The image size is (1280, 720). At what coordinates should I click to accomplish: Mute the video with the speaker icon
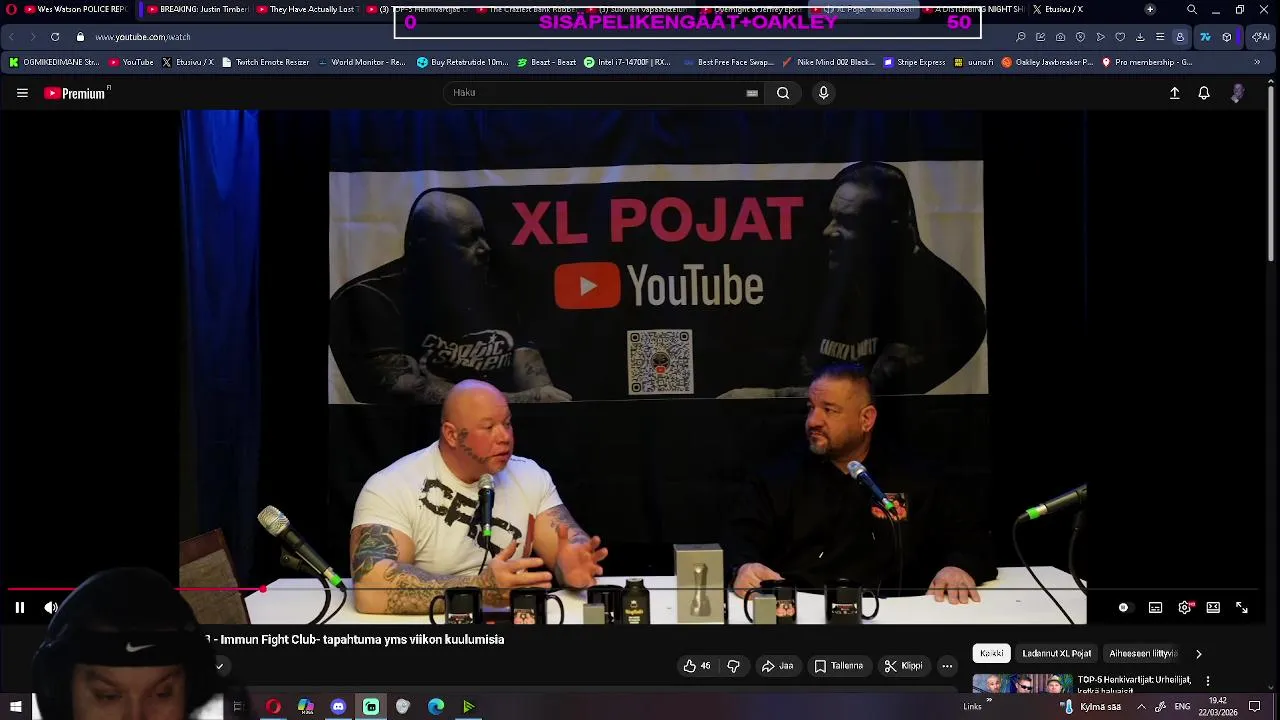point(51,607)
